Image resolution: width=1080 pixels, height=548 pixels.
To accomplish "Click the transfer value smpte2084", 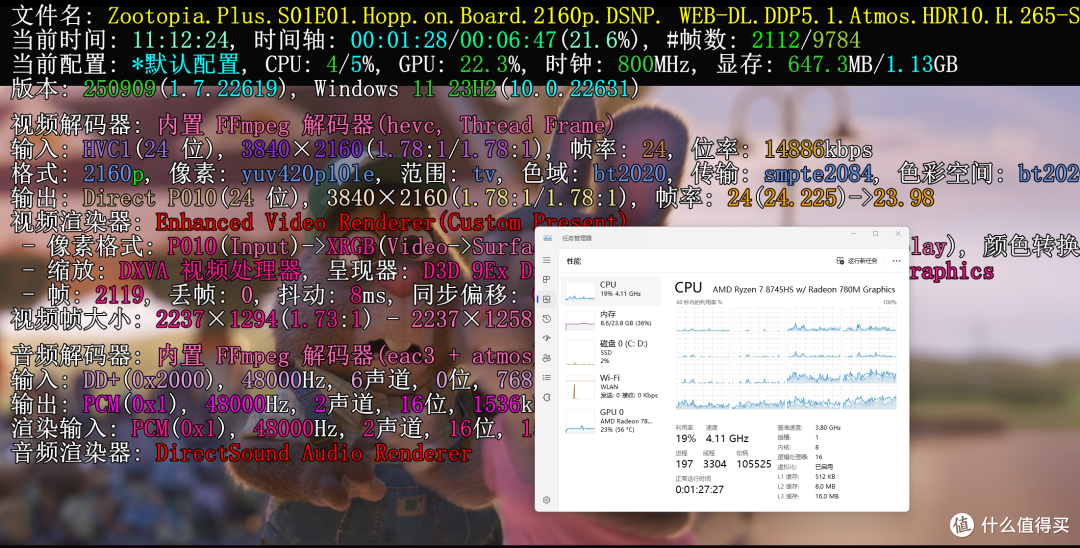I will coord(818,173).
